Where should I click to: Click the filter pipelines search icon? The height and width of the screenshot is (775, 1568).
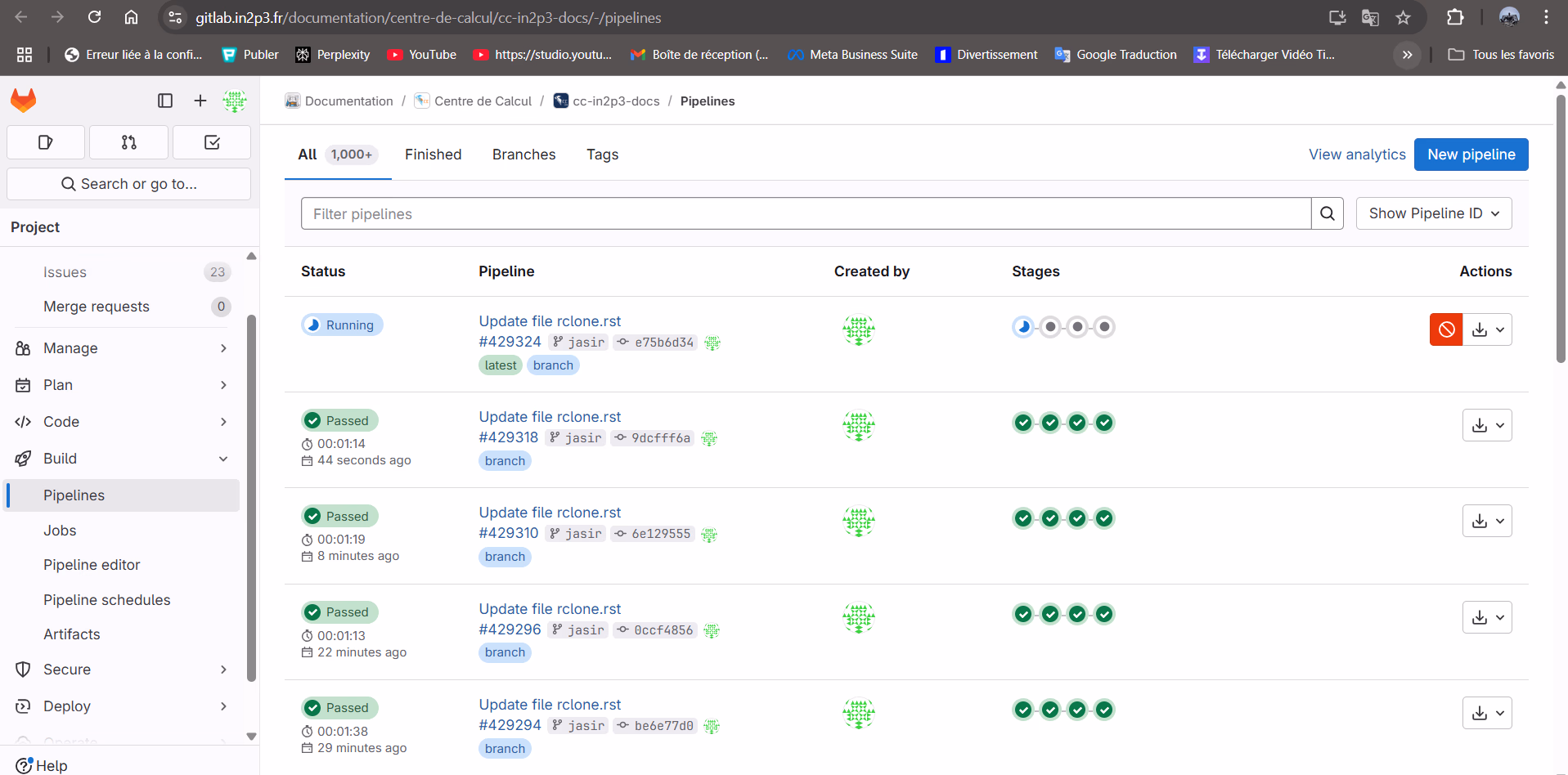[1327, 213]
